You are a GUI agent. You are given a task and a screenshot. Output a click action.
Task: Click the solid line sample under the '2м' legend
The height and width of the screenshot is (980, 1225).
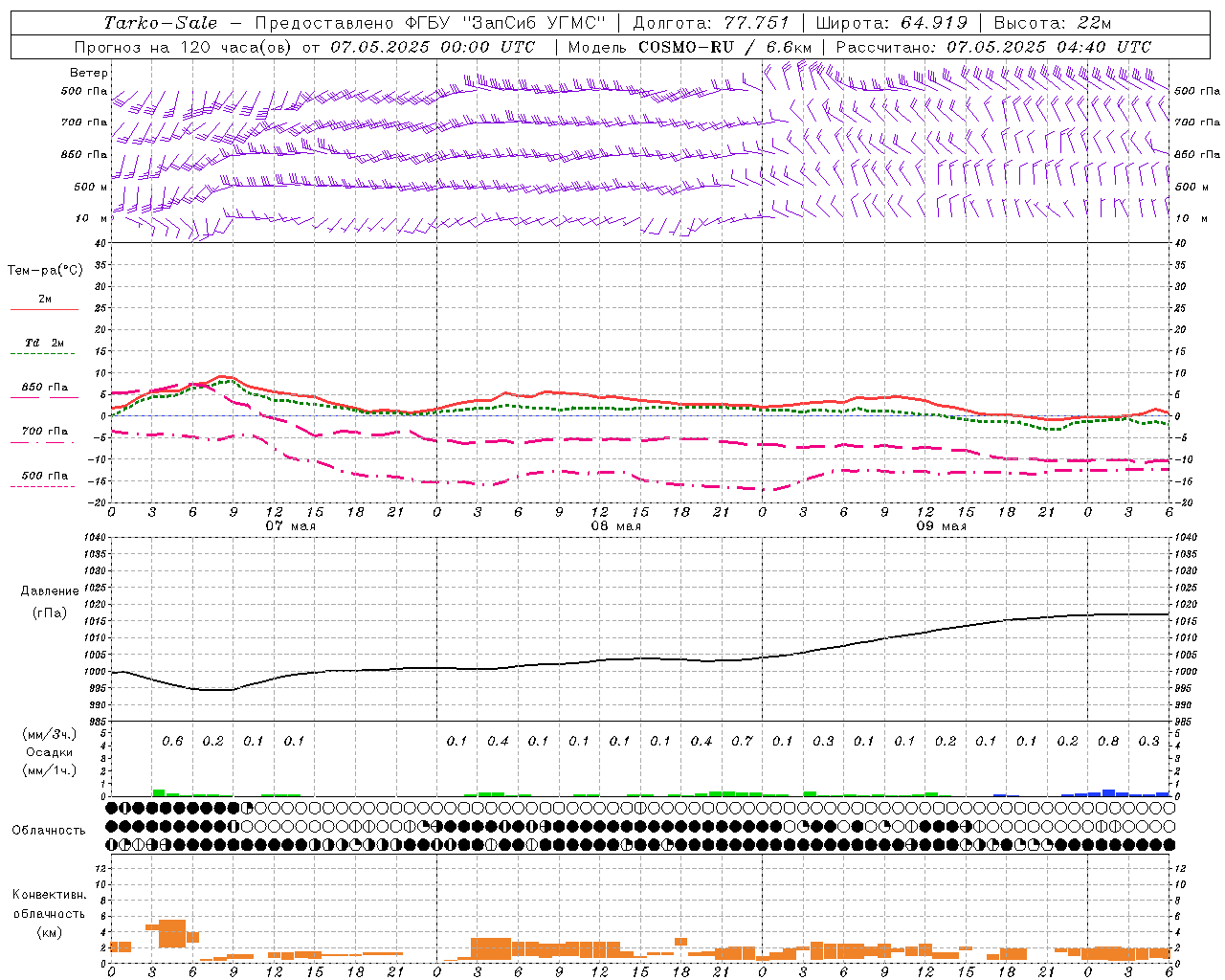point(44,309)
